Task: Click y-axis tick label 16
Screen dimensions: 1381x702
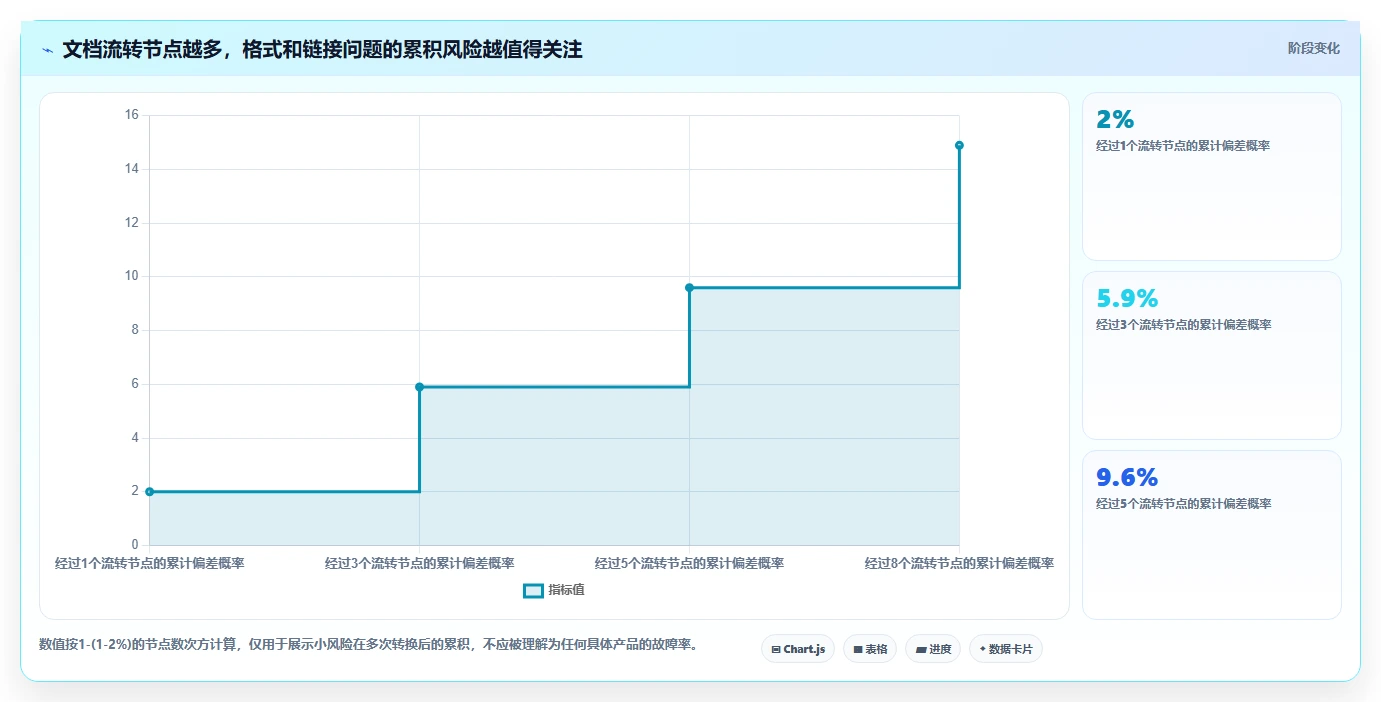Action: pos(131,115)
